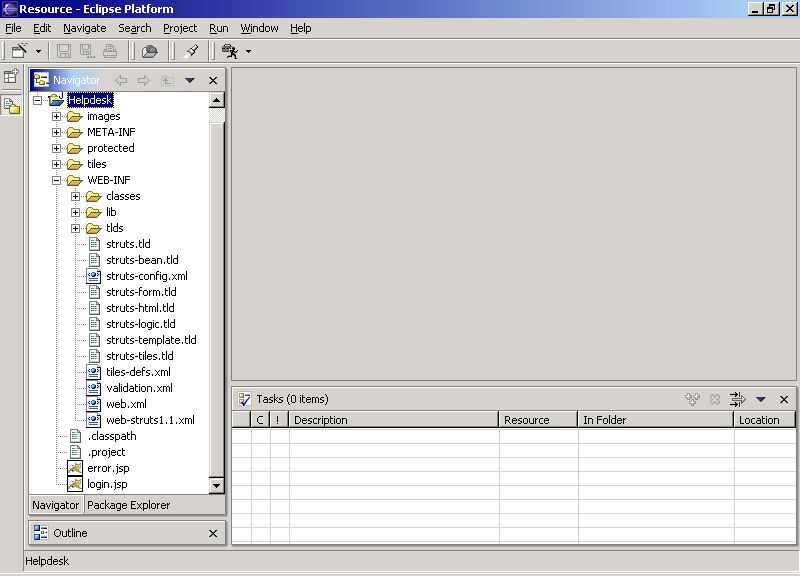Click the Open Perspective icon in sidebar

point(11,77)
